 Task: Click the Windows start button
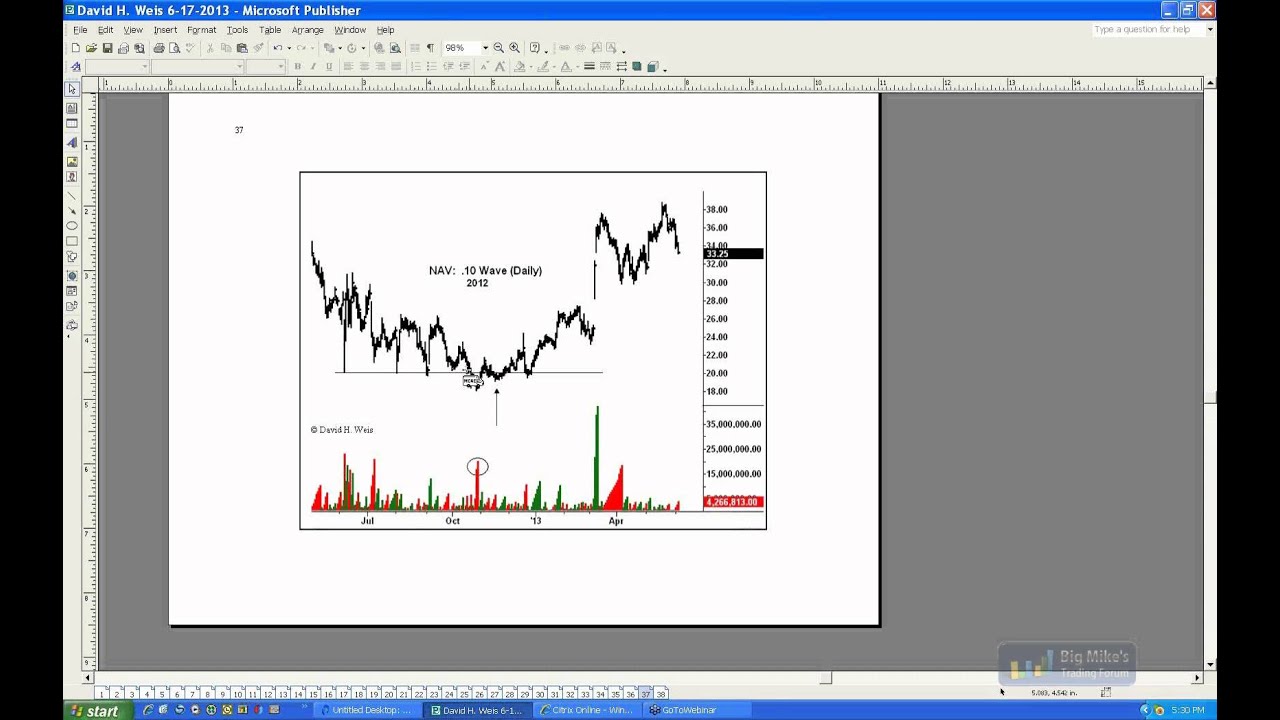coord(96,711)
